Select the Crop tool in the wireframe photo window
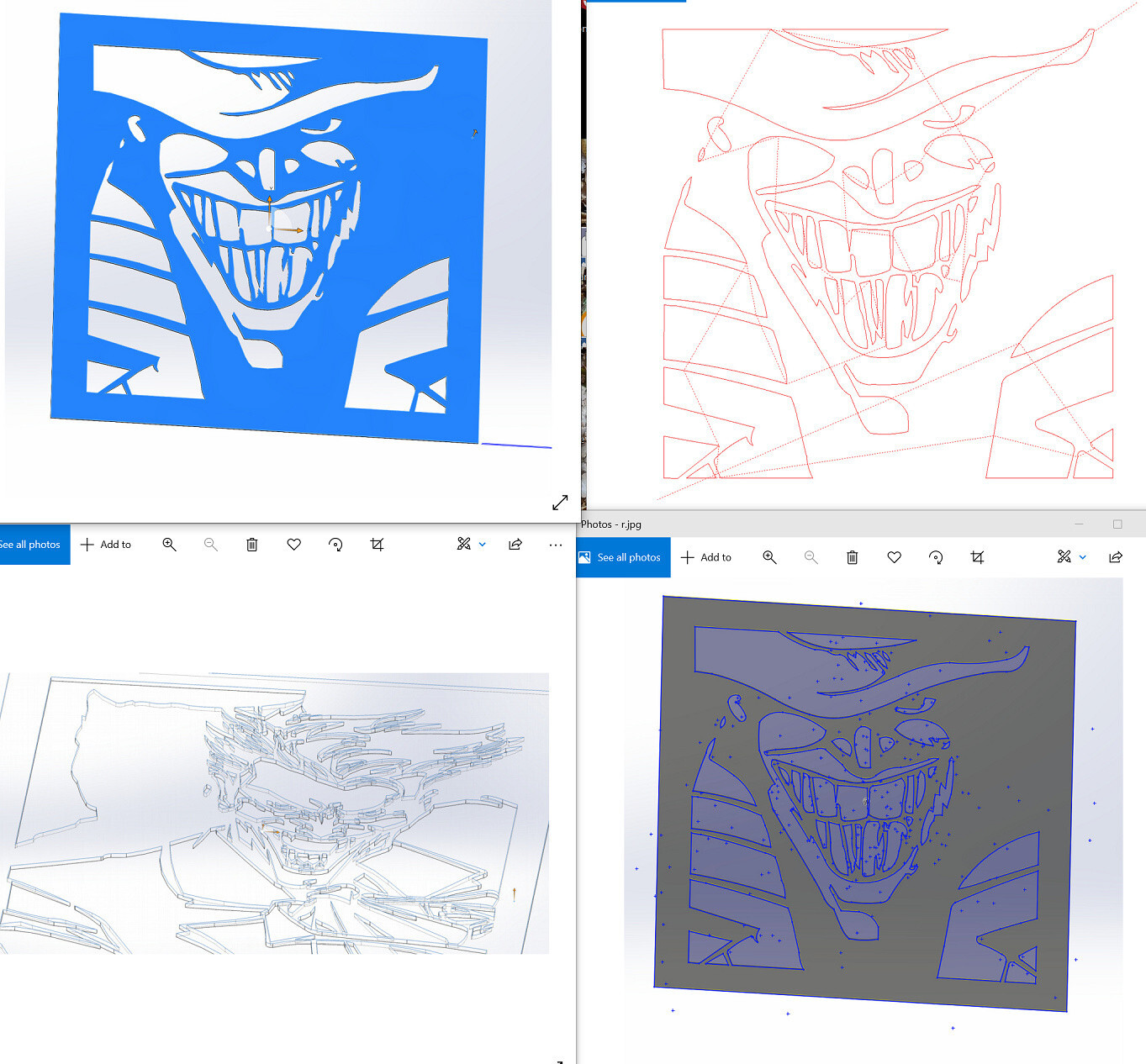This screenshot has height=1064, width=1146. 377,545
